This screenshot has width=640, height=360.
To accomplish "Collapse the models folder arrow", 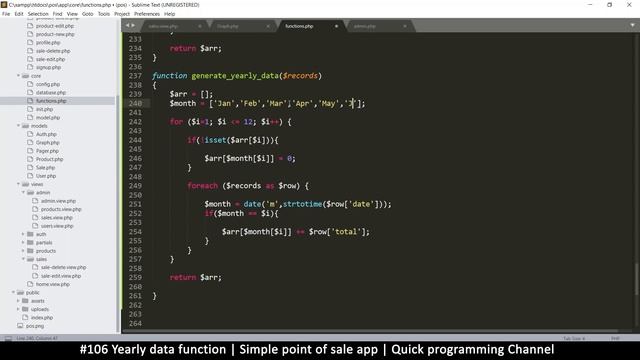I will 18,126.
